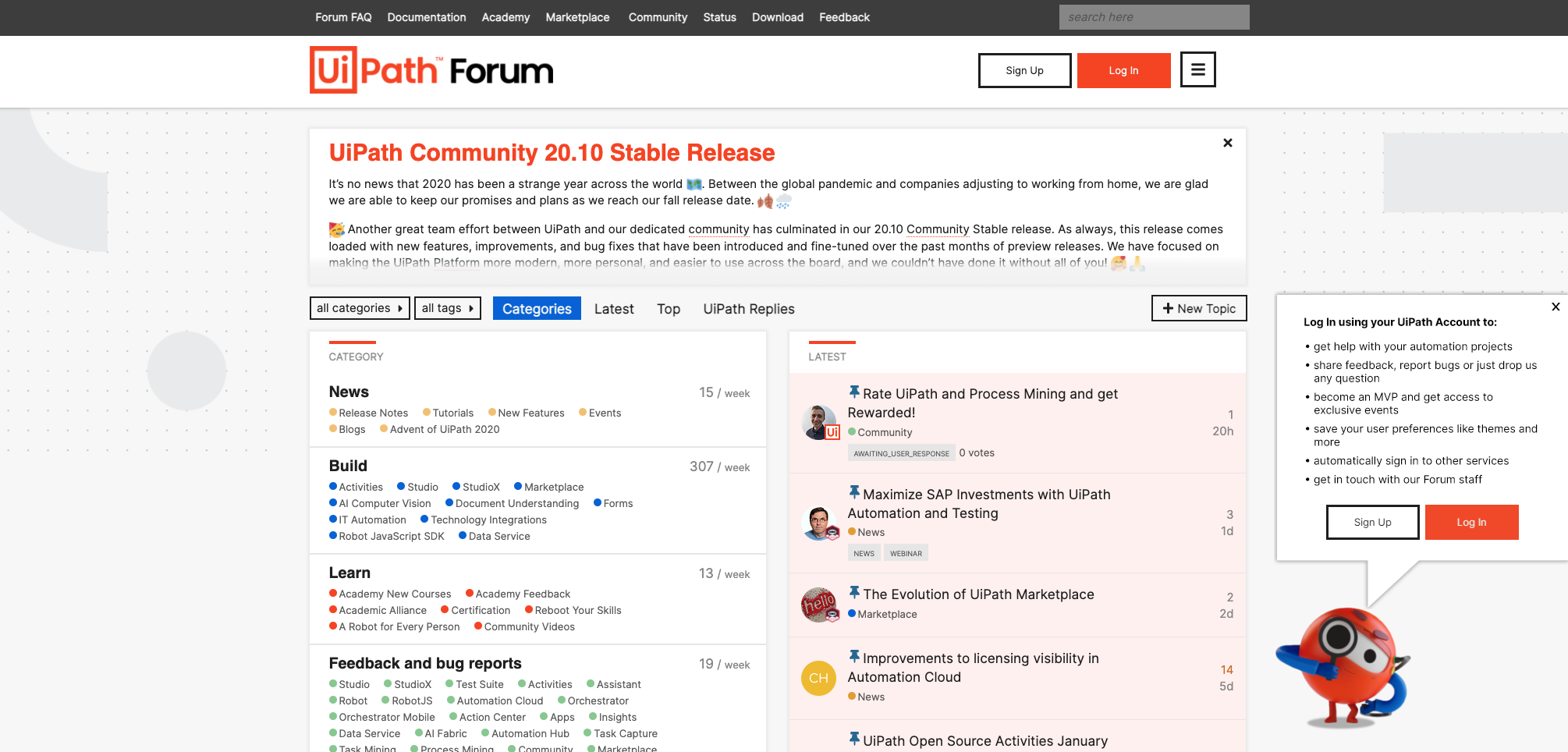Click the AWAITING_USER_RESPONSE tag
Image resolution: width=1568 pixels, height=752 pixels.
[x=901, y=453]
